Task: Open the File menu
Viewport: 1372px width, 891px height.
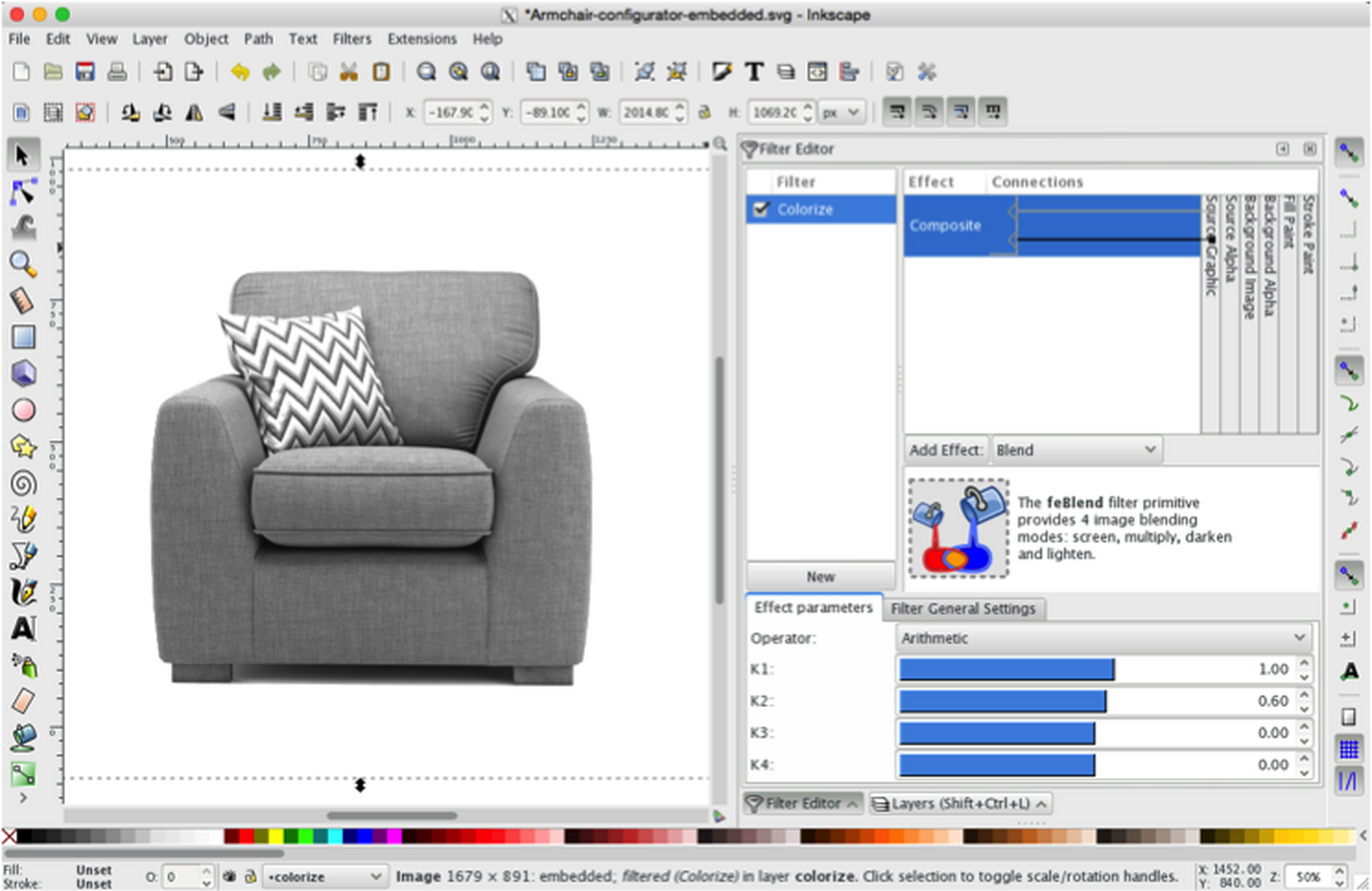Action: coord(19,39)
